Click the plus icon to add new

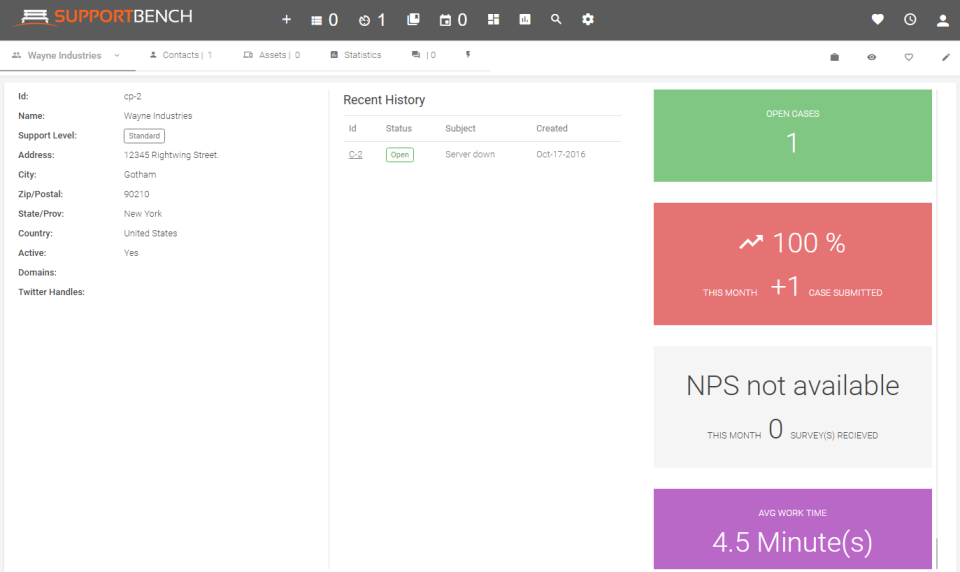286,20
